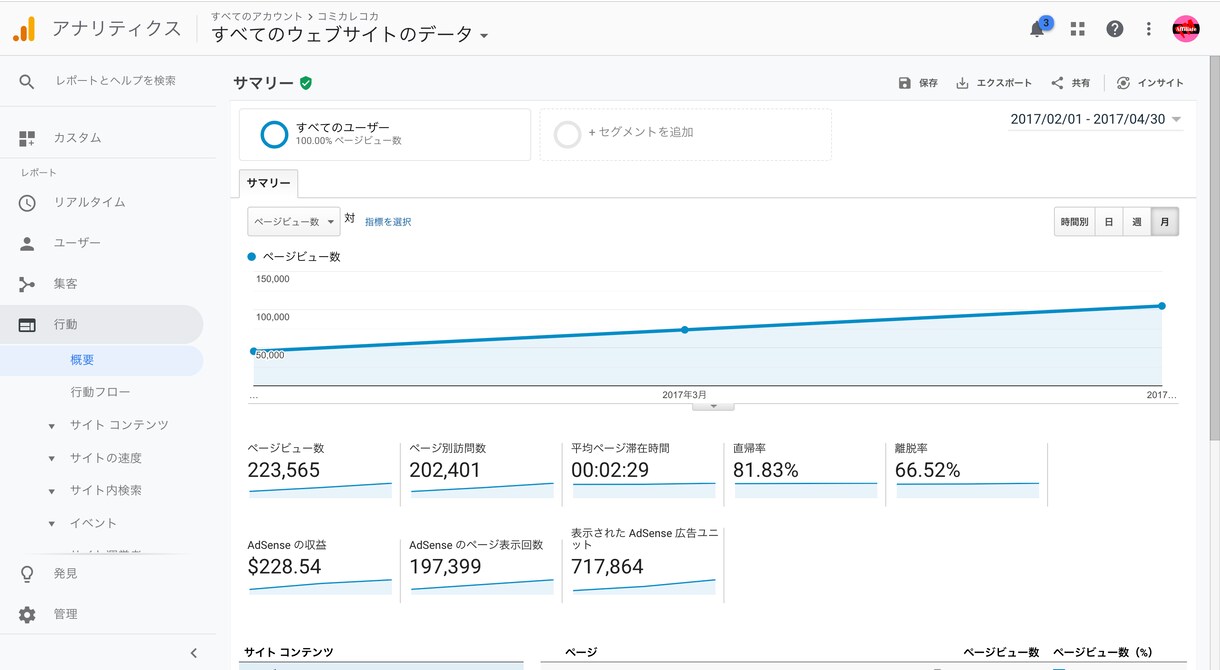Select the 月 monthly granularity
Viewport: 1220px width, 670px height.
point(1165,222)
